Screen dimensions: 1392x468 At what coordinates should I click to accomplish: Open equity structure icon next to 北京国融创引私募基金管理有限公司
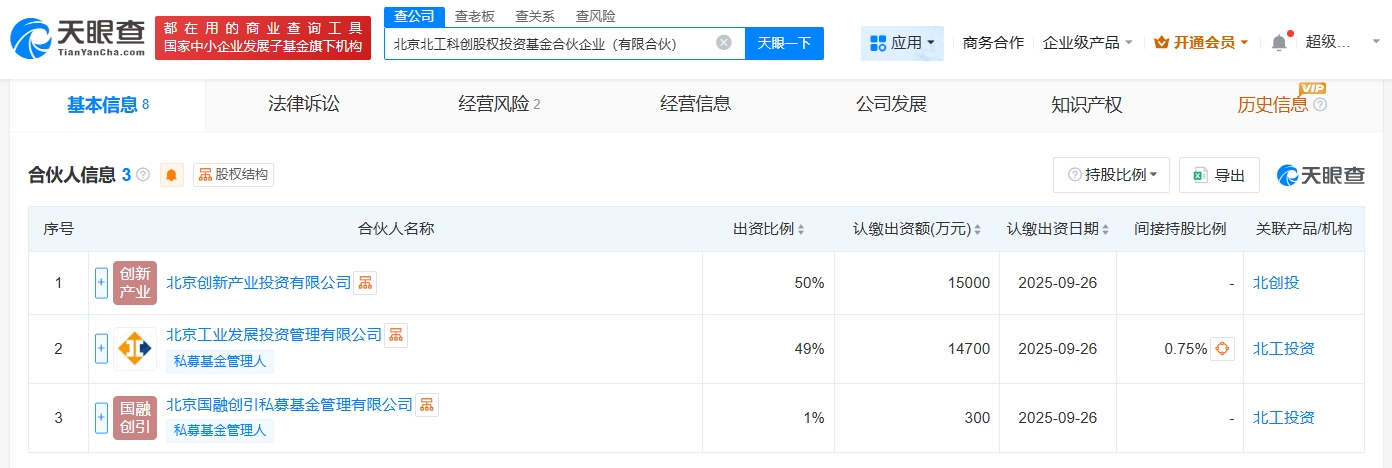(x=427, y=405)
